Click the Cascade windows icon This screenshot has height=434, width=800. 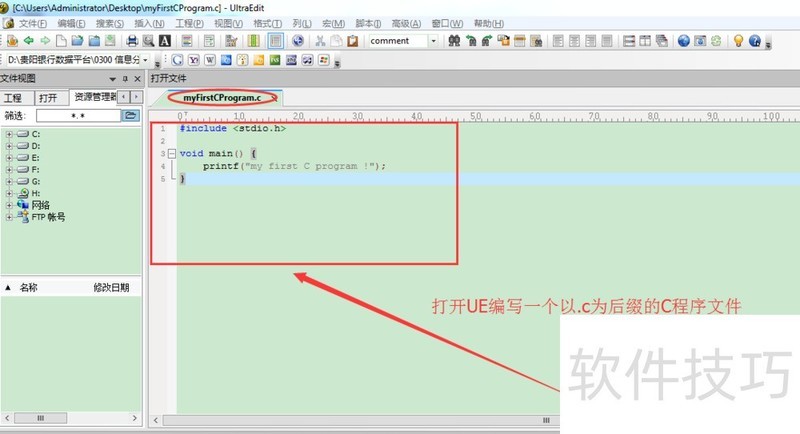[662, 41]
